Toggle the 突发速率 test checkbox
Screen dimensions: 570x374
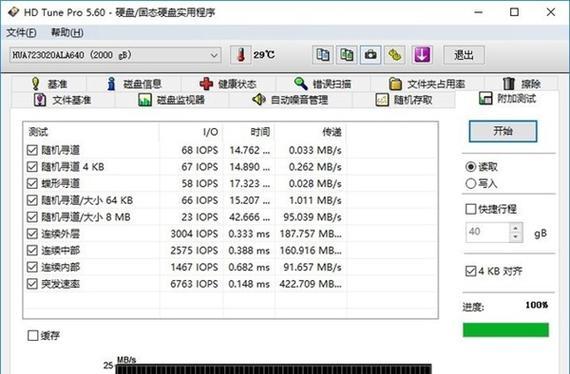pyautogui.click(x=32, y=284)
